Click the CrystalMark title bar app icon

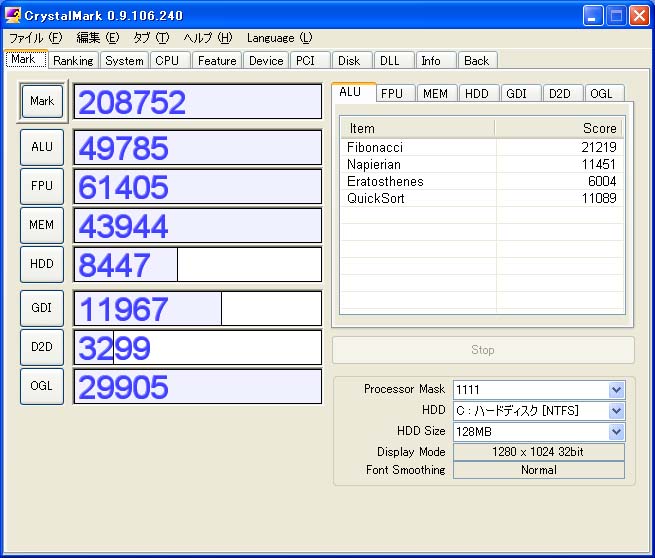point(12,15)
